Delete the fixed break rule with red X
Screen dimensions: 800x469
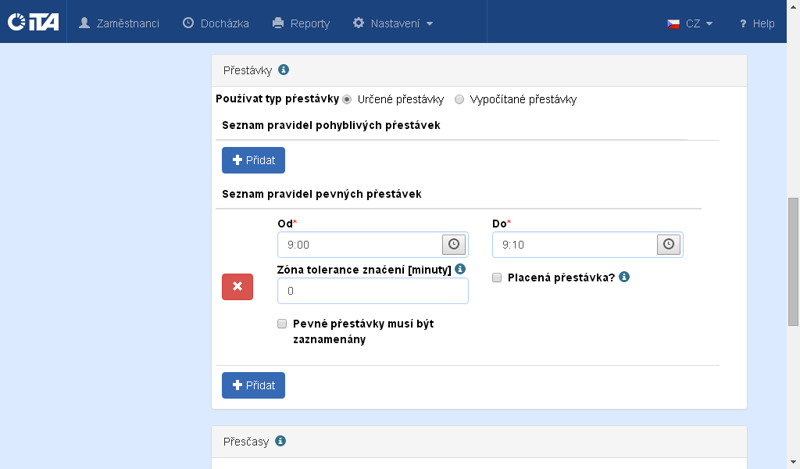point(237,287)
